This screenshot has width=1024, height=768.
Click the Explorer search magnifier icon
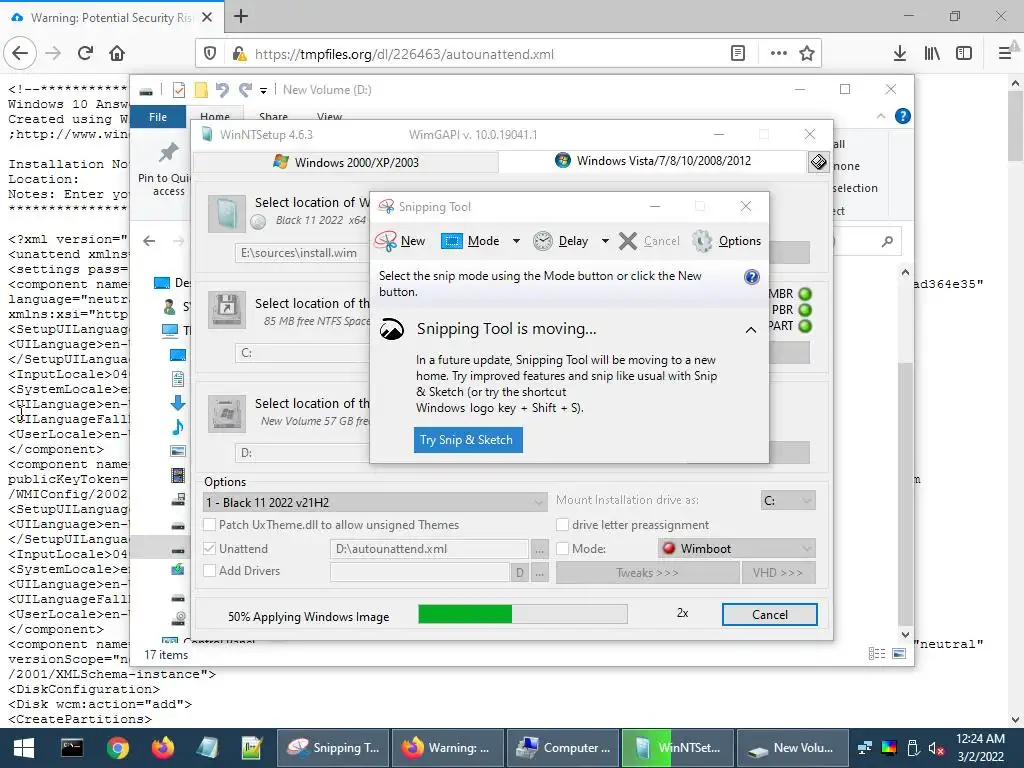pos(886,242)
